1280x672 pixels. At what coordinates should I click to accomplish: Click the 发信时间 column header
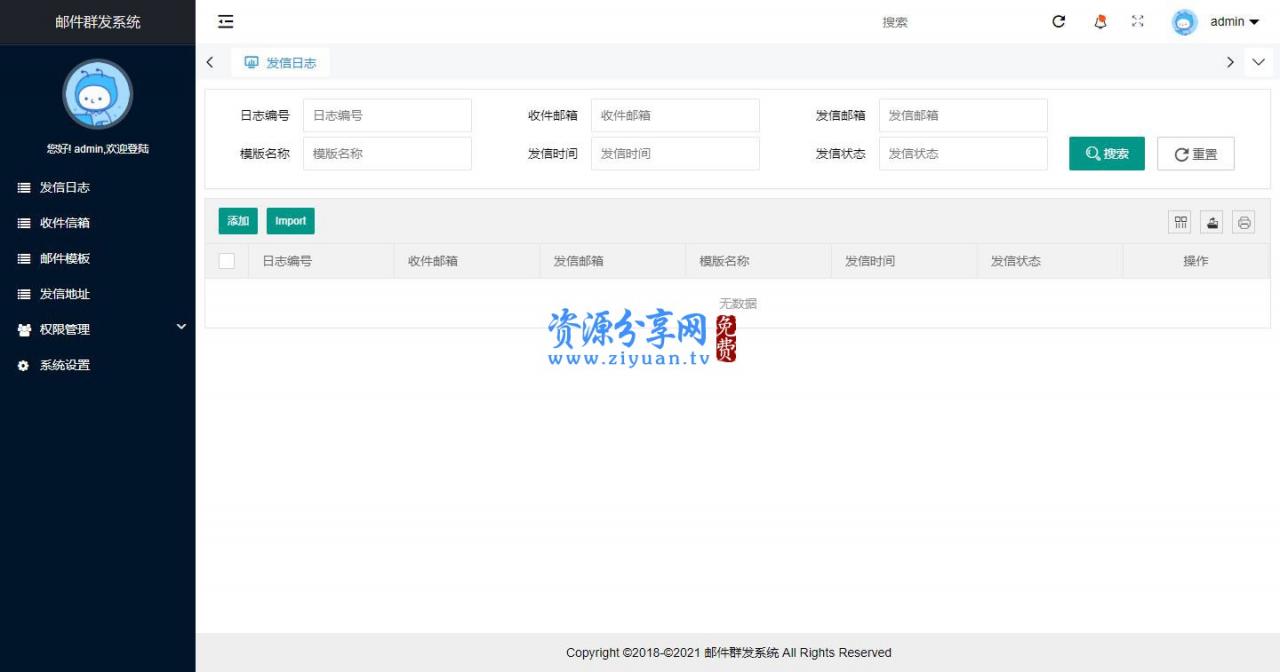pyautogui.click(x=905, y=261)
